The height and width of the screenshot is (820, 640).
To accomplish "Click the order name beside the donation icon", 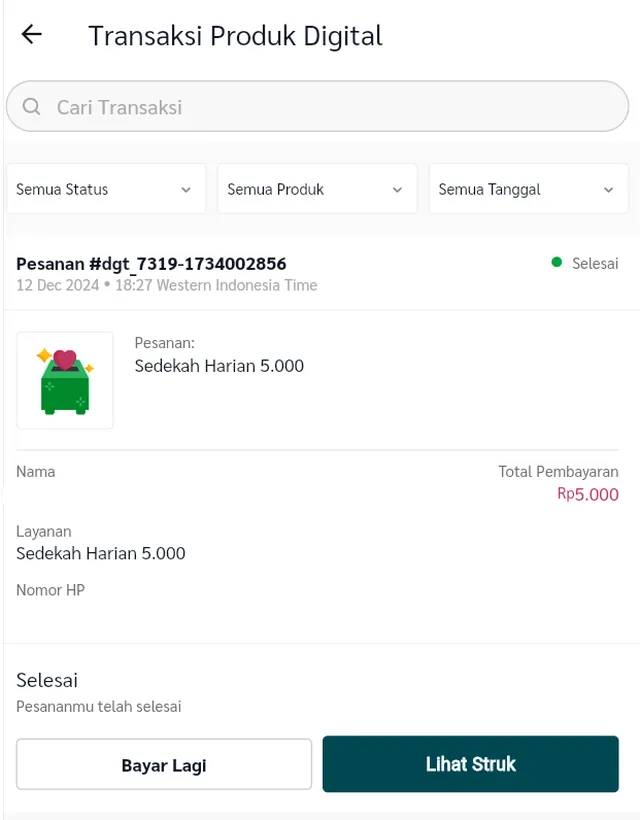I will 219,366.
